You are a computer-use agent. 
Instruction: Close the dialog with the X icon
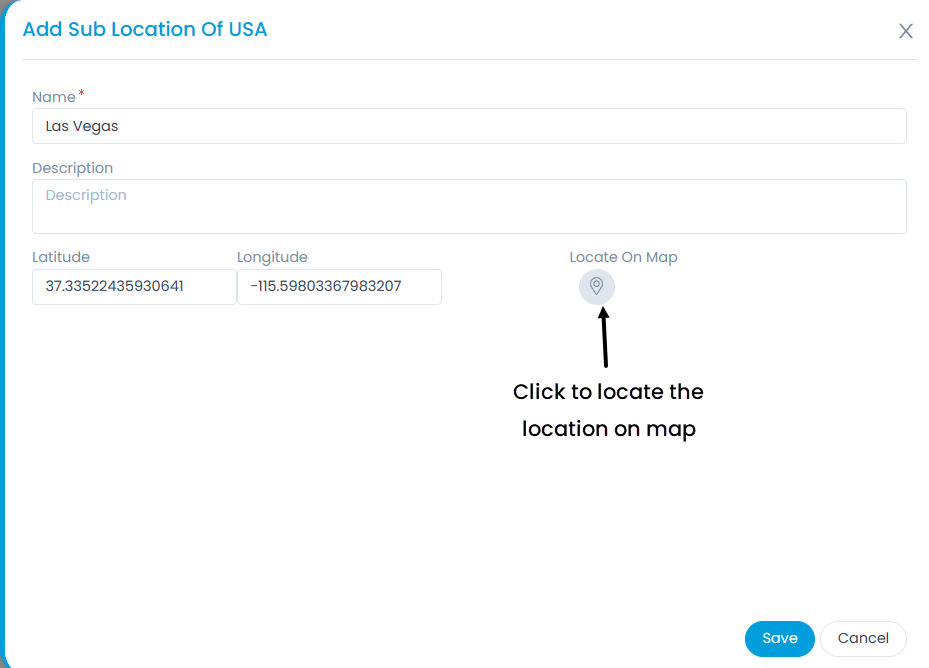point(905,31)
